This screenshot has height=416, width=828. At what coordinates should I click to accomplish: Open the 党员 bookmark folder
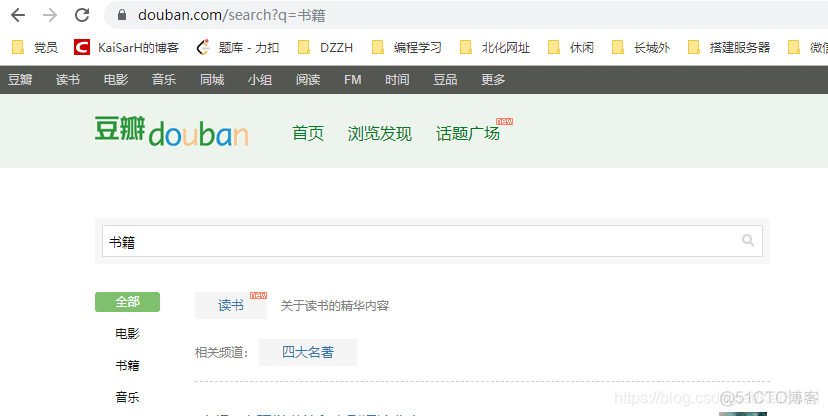(35, 48)
